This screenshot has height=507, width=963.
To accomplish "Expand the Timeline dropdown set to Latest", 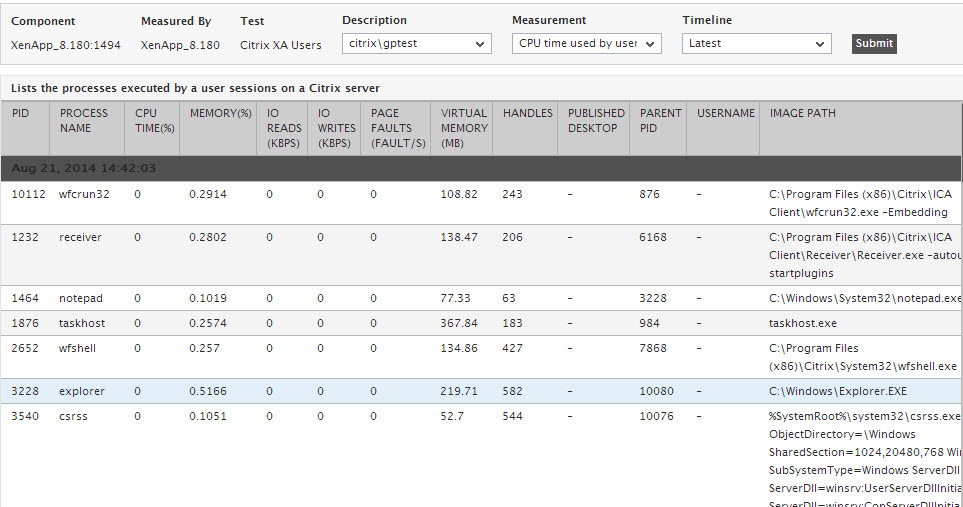I will (757, 44).
